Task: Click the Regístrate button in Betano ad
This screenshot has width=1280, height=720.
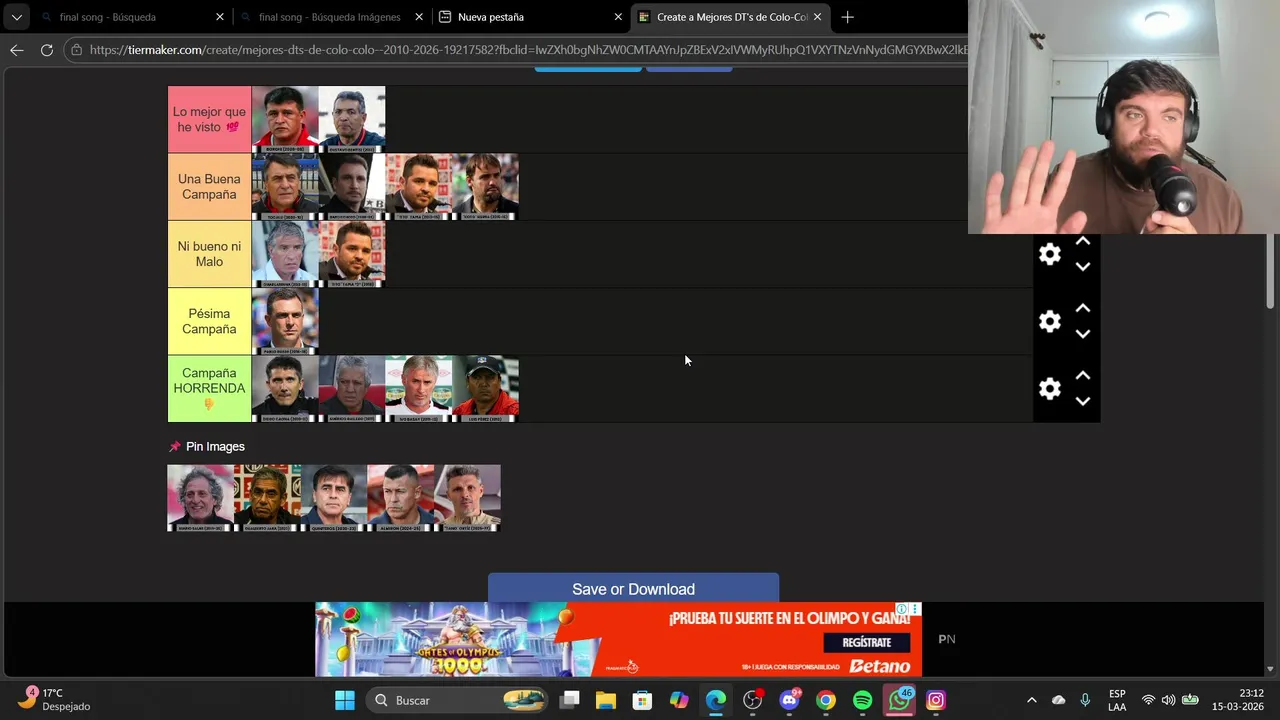Action: [x=866, y=642]
